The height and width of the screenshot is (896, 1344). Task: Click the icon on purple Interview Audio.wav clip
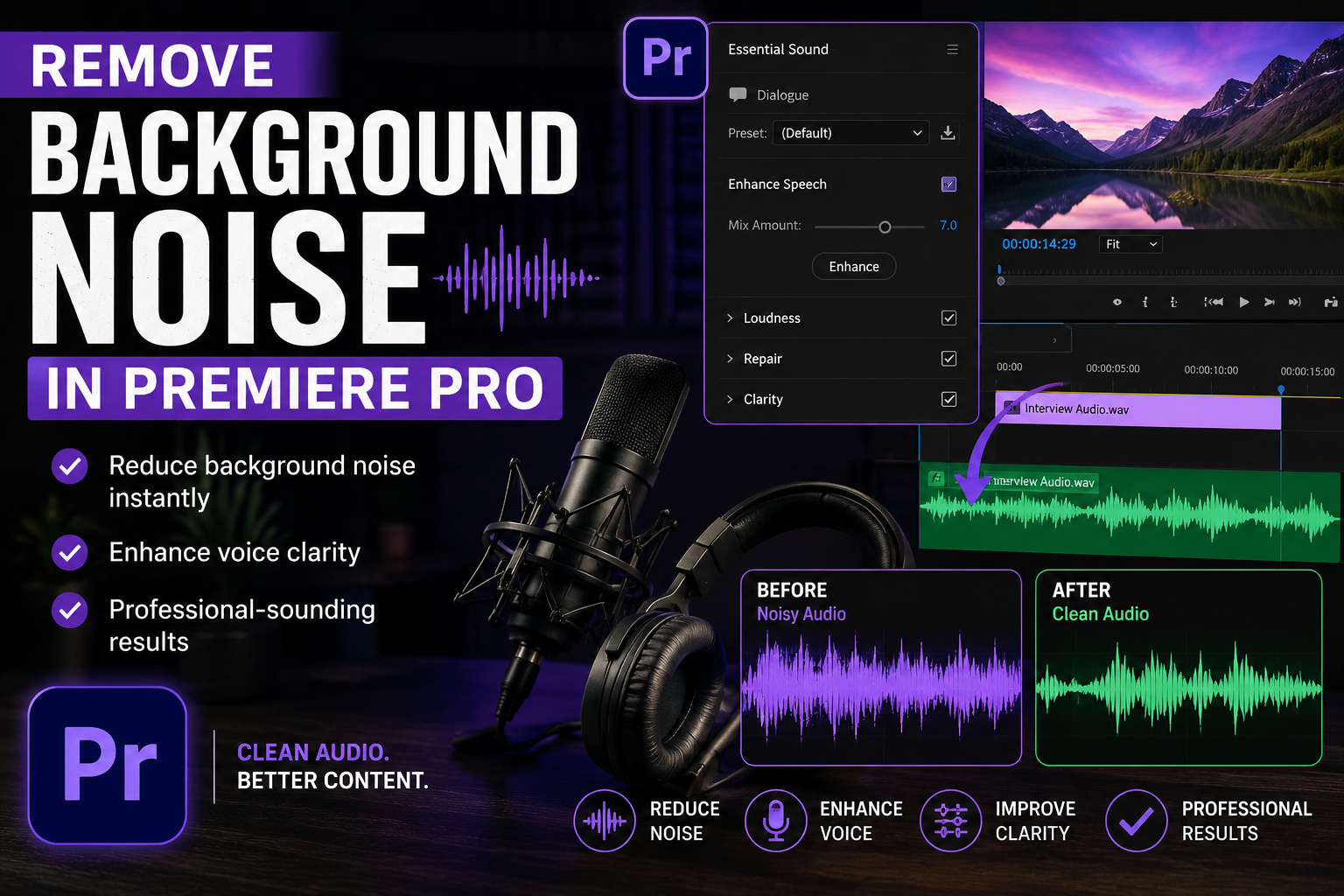(x=1012, y=407)
